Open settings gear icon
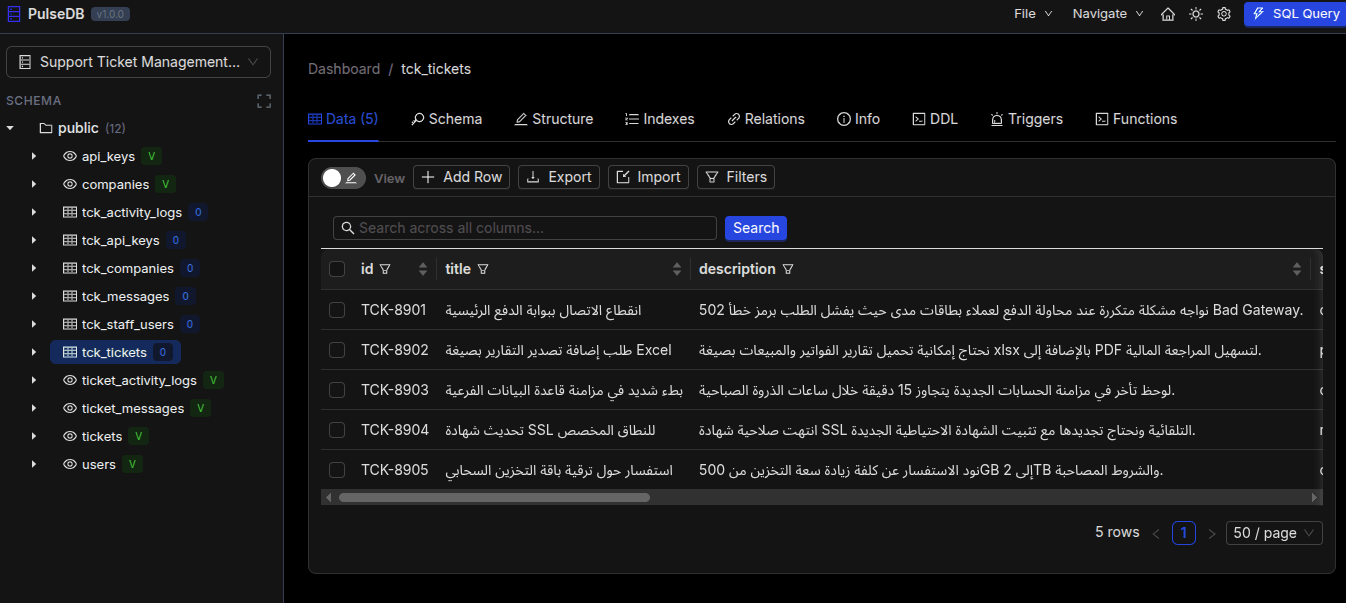 (x=1224, y=14)
